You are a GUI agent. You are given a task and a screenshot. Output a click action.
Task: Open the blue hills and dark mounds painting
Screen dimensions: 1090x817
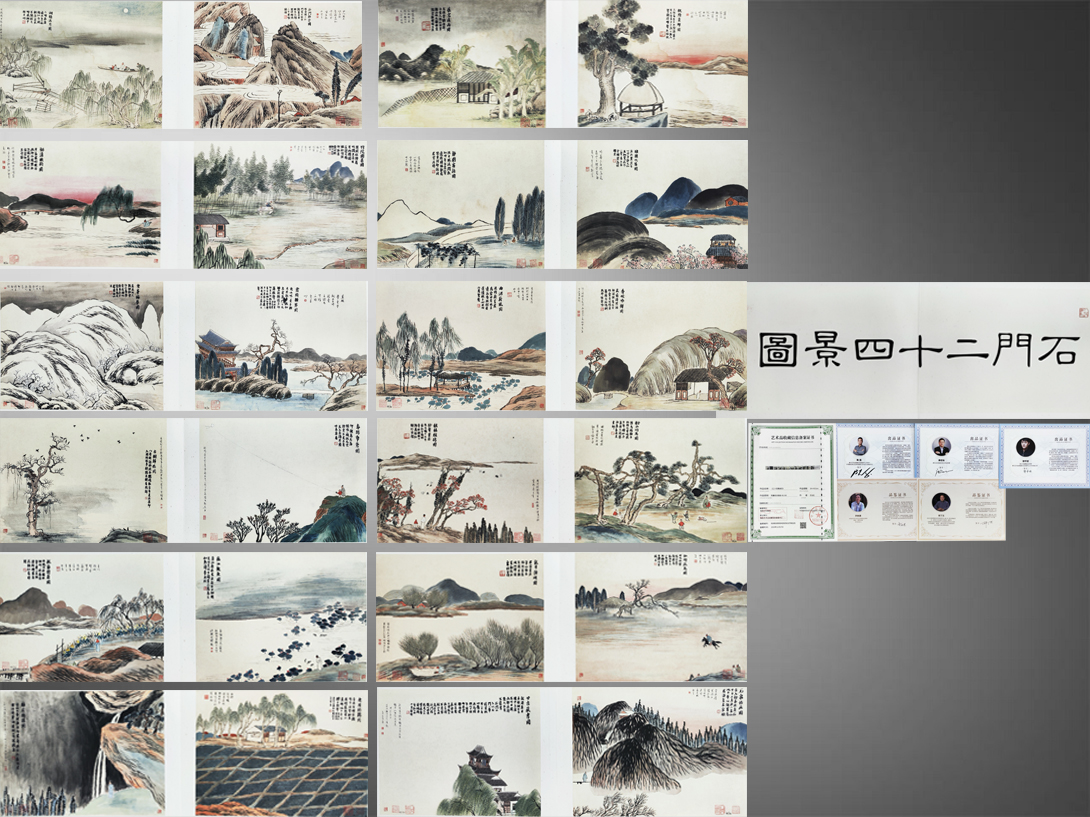click(x=662, y=204)
